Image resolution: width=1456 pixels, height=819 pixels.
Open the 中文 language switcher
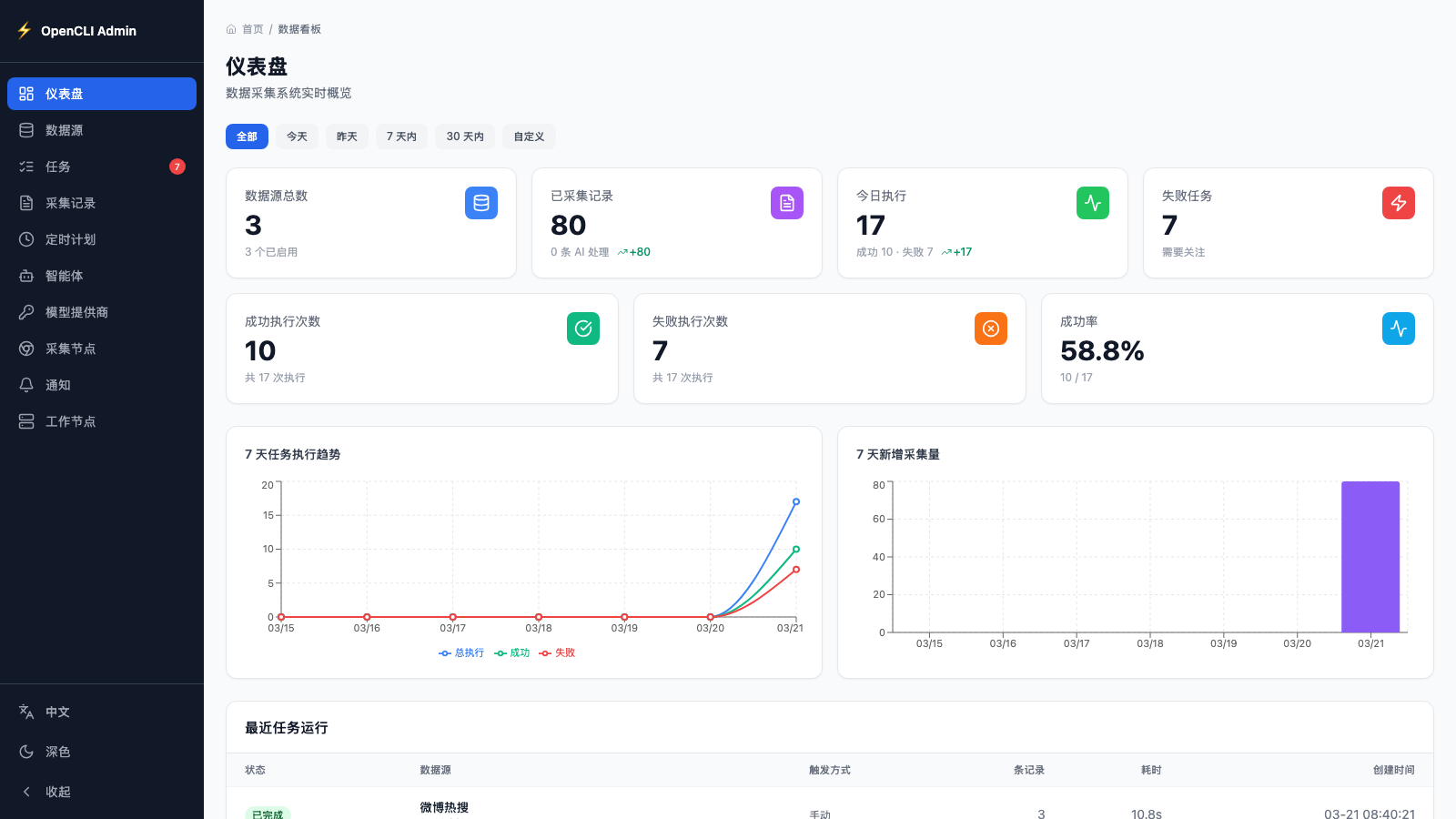click(x=56, y=712)
